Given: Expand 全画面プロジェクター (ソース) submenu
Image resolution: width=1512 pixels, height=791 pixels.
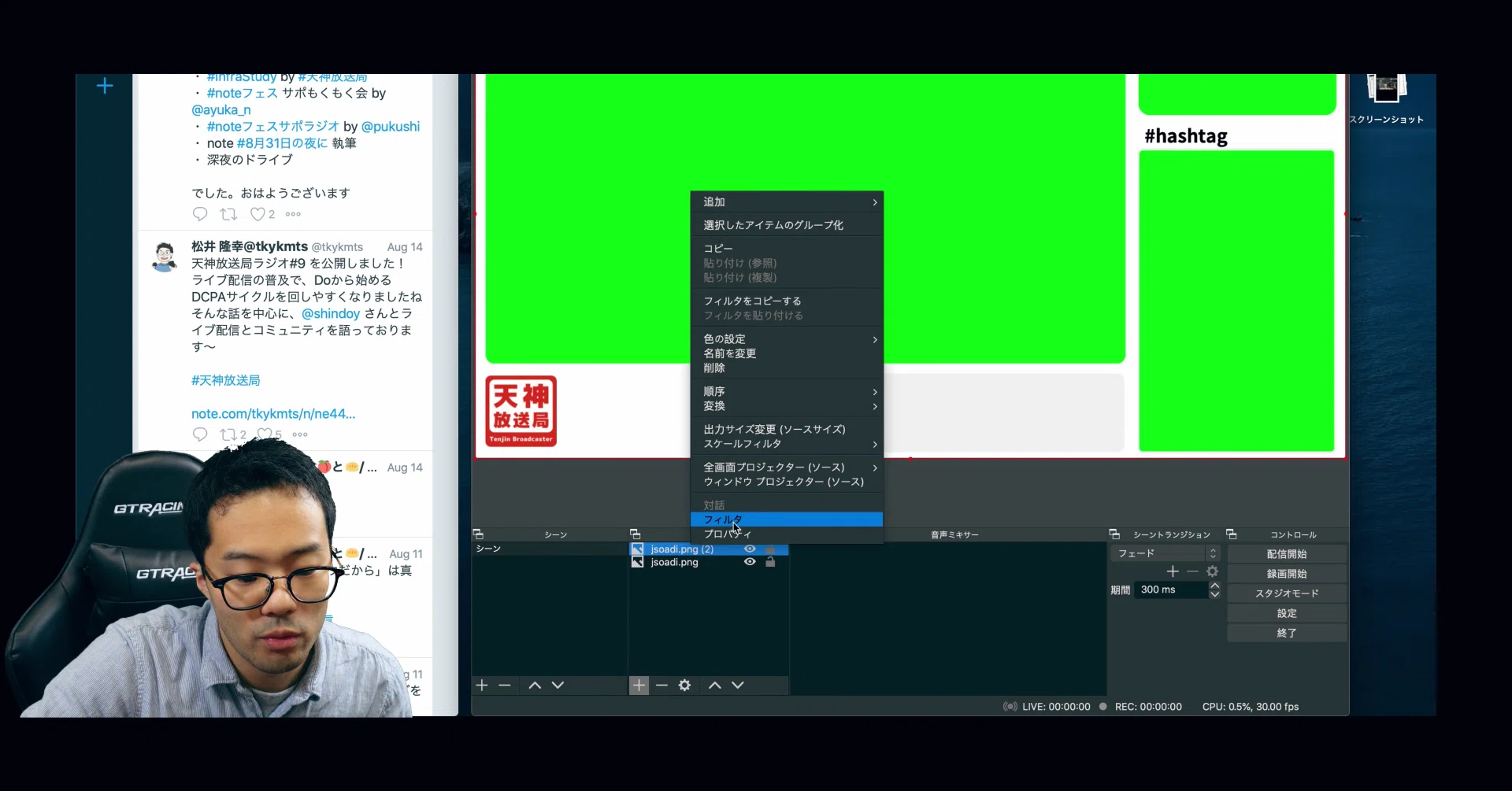Looking at the screenshot, I should [x=787, y=468].
